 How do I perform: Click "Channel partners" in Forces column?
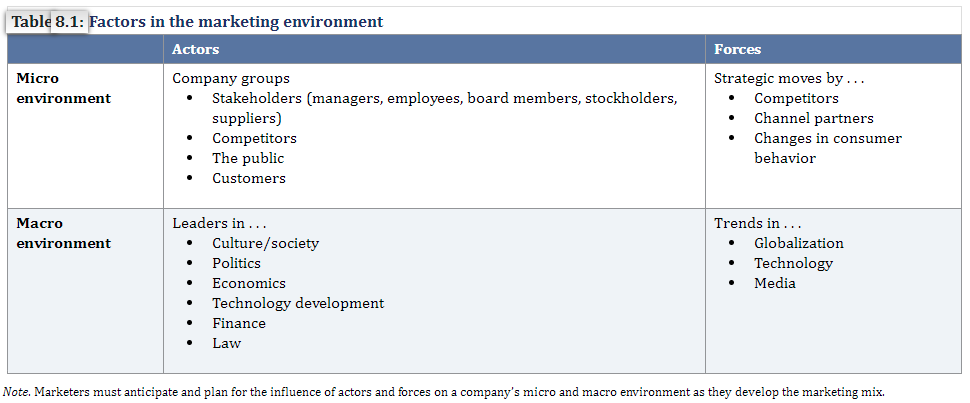[813, 118]
